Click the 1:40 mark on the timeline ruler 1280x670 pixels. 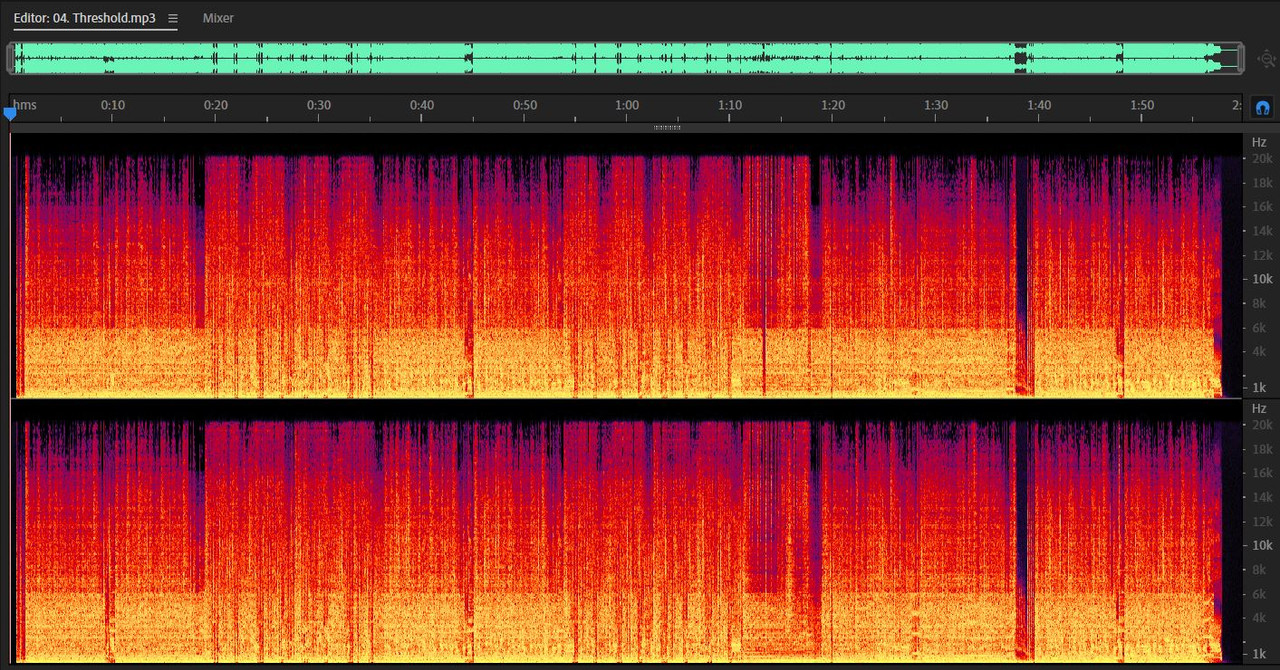1039,105
